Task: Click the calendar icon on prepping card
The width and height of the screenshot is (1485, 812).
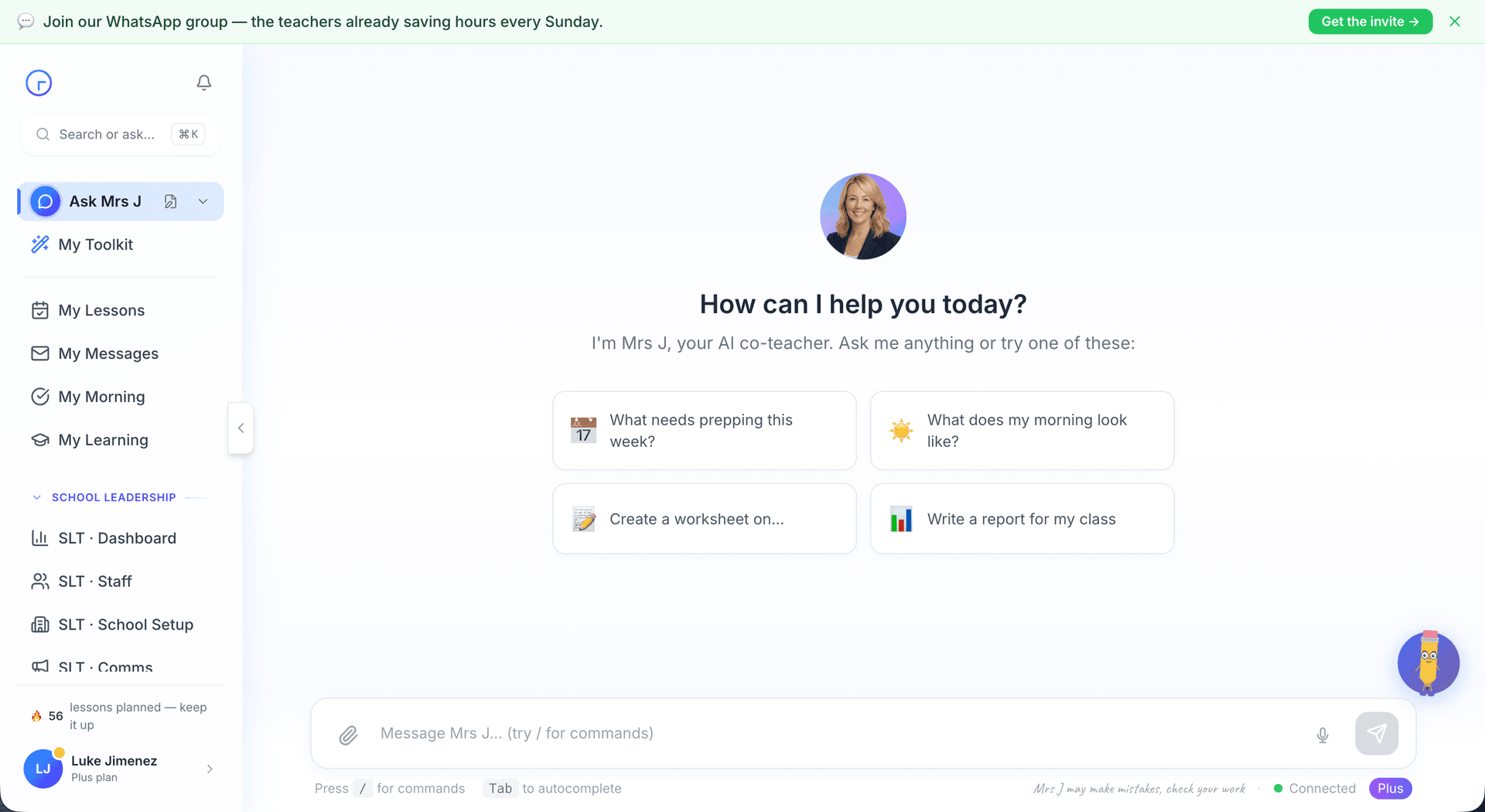Action: click(x=584, y=430)
